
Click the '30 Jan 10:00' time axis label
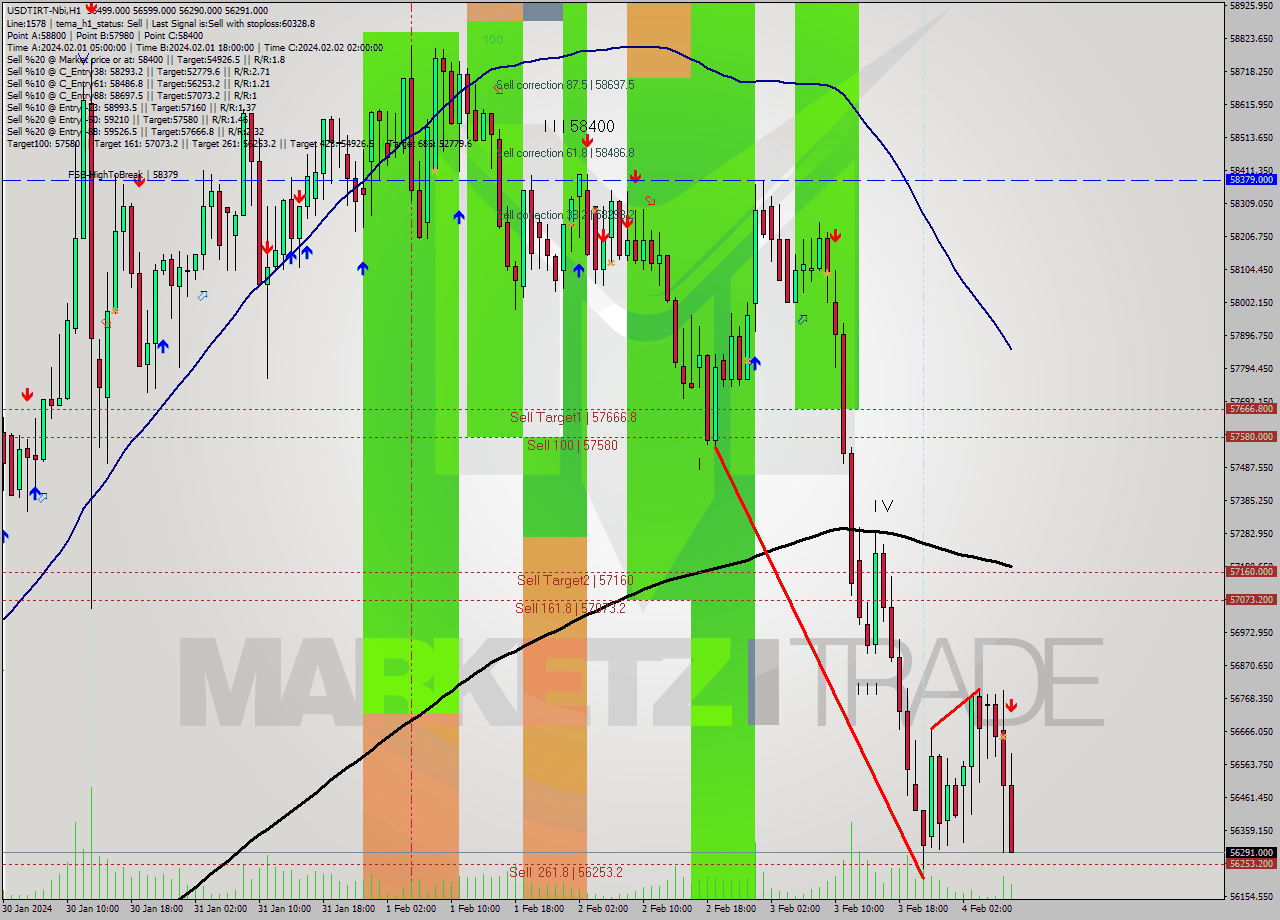click(92, 909)
